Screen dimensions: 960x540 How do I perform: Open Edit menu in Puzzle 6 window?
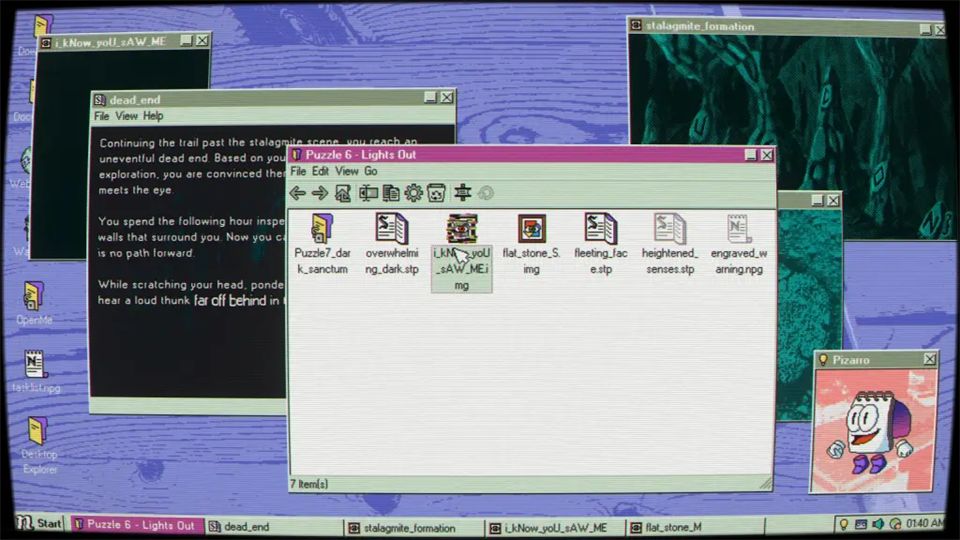tap(320, 171)
